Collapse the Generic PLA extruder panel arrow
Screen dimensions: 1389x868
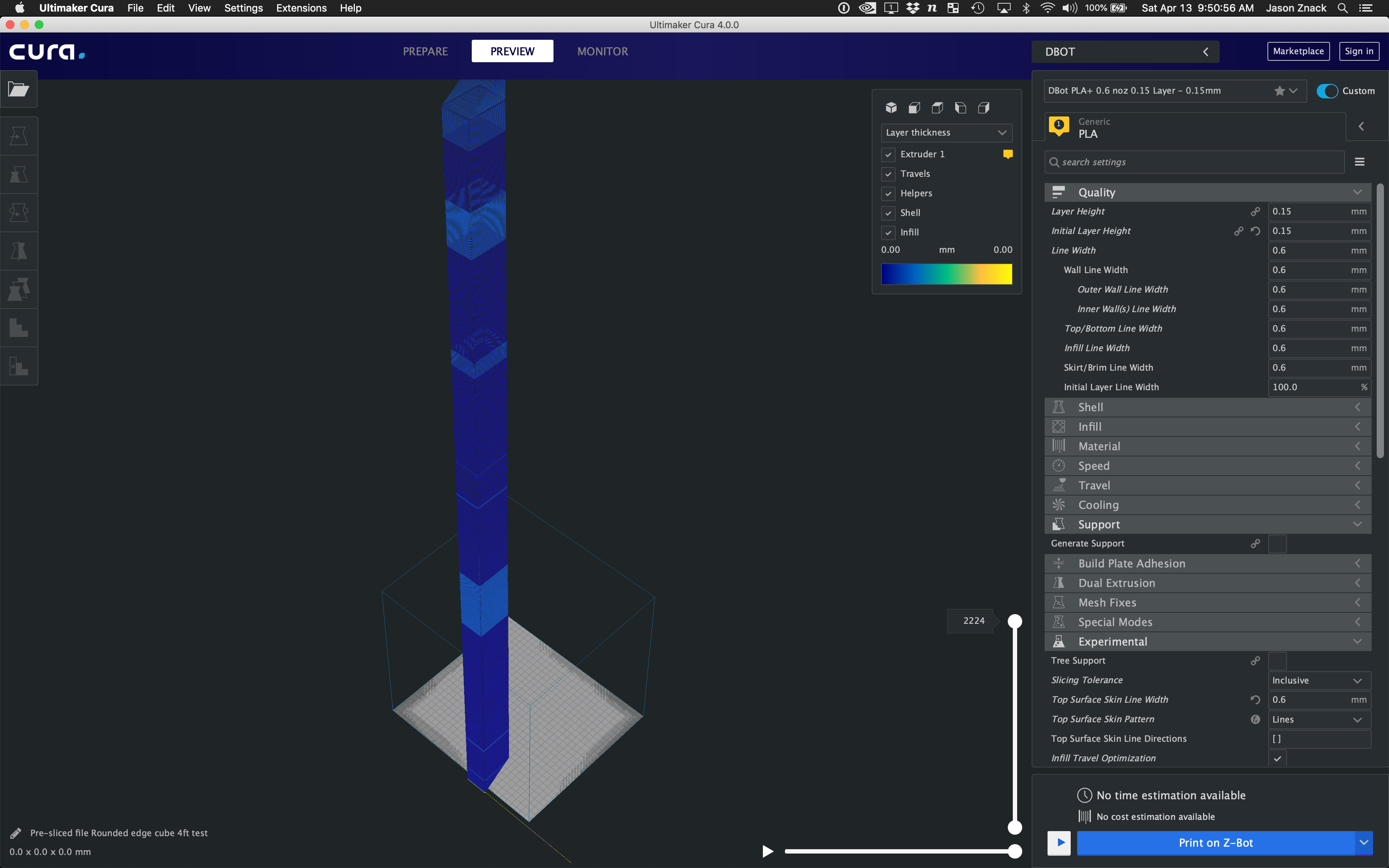click(1361, 126)
